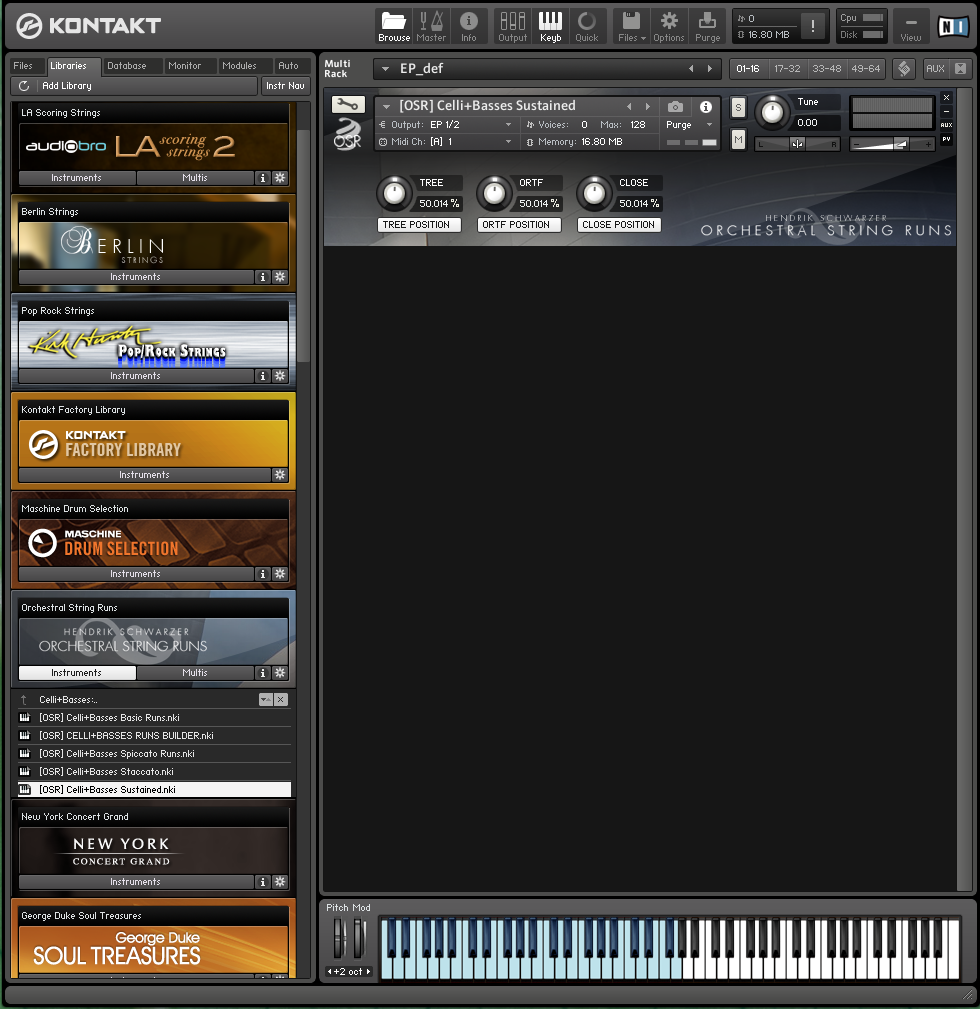Minimize all rack instruments icon
Viewport: 980px width, 1009px height.
960,68
